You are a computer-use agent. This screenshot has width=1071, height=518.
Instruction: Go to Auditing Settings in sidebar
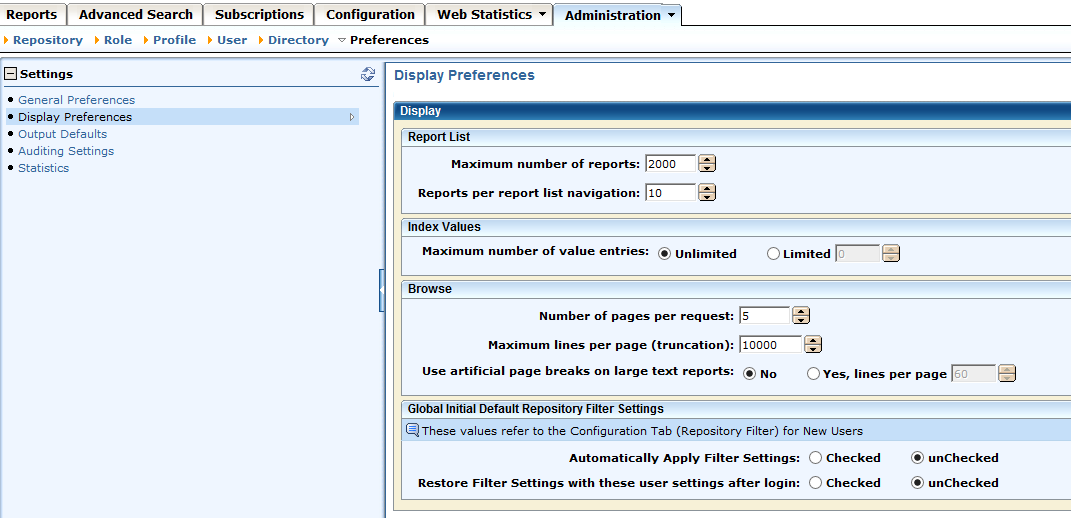click(66, 151)
